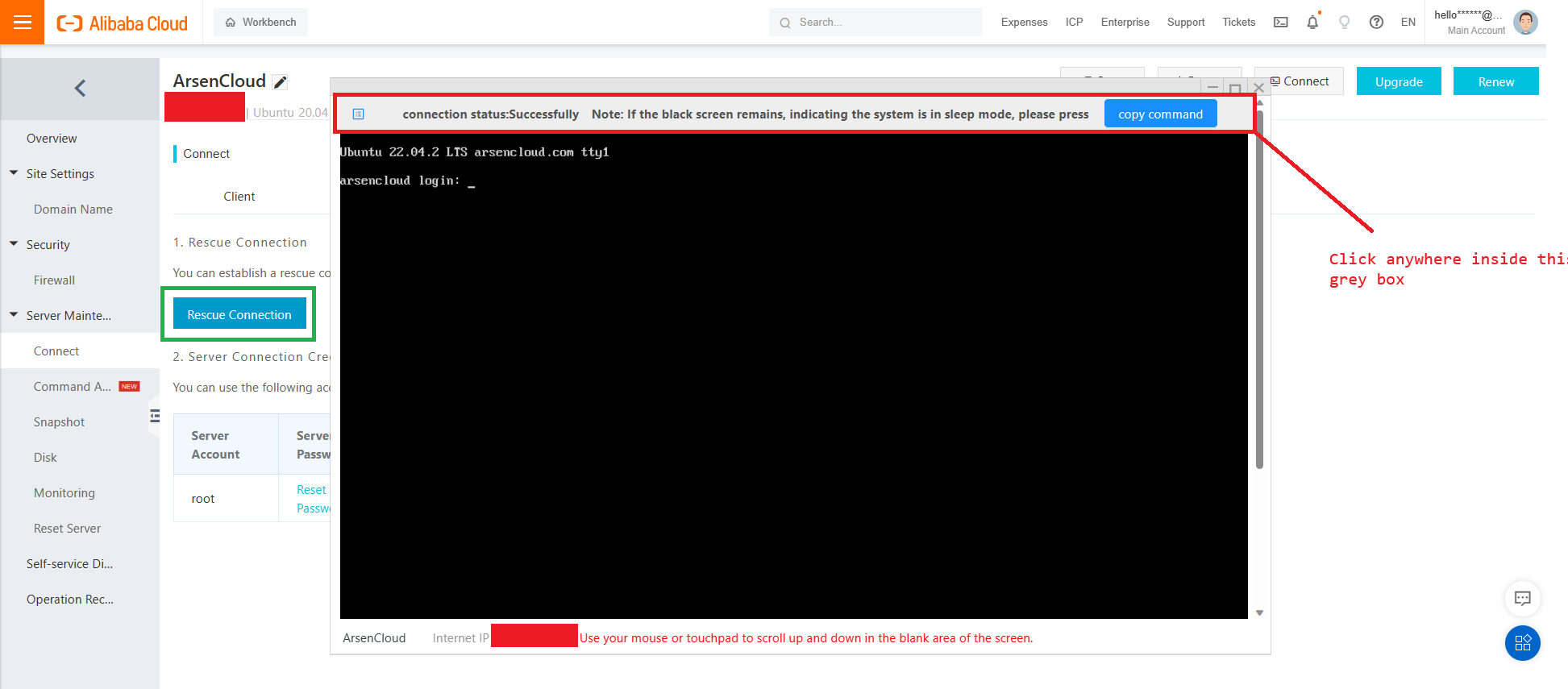This screenshot has height=689, width=1568.
Task: Click the Rescue Connection button
Action: (239, 314)
